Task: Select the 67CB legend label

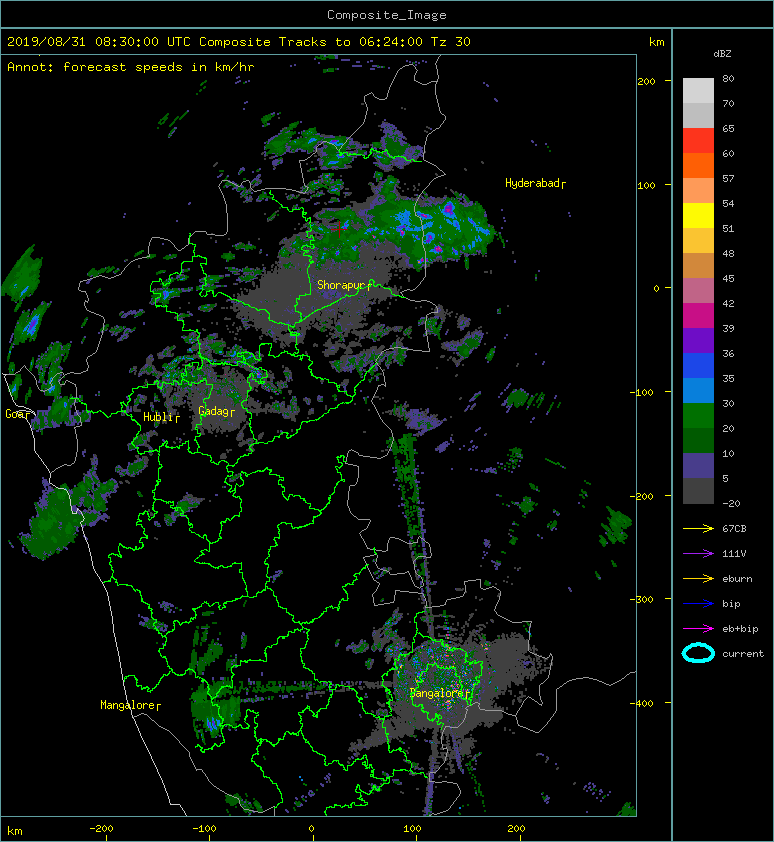Action: 734,529
